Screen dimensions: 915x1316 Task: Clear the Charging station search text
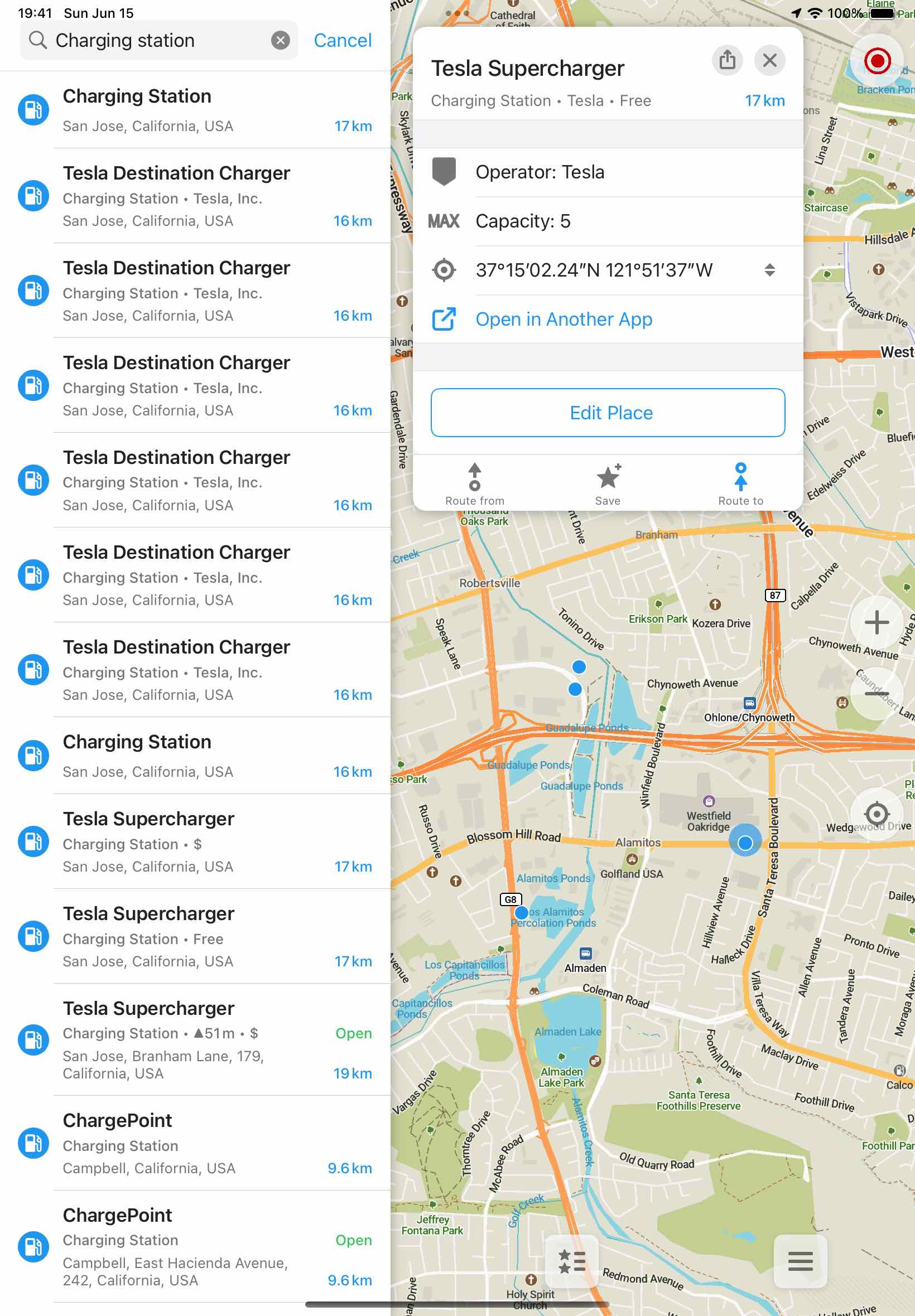pyautogui.click(x=280, y=40)
